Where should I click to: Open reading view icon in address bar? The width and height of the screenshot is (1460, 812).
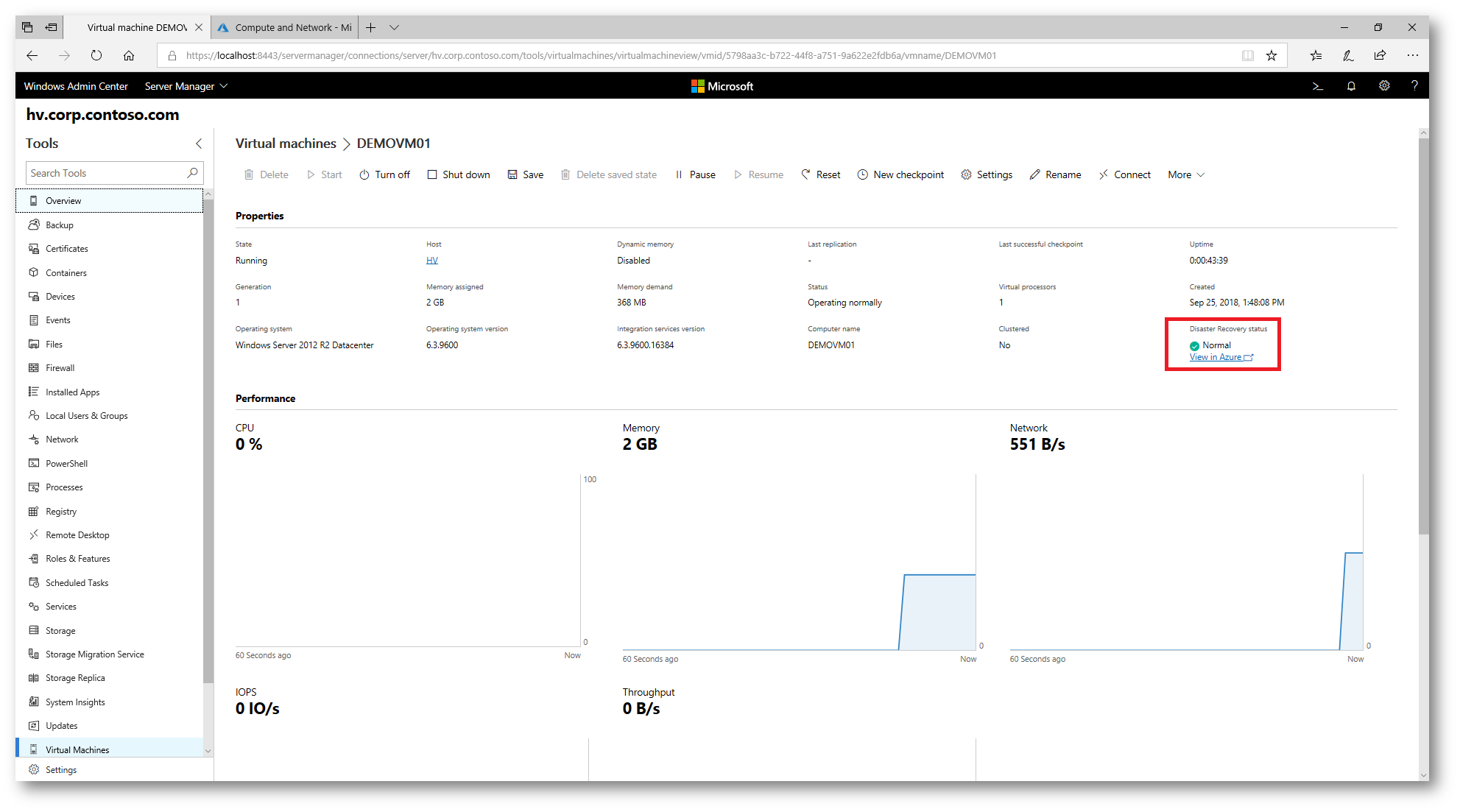tap(1248, 55)
